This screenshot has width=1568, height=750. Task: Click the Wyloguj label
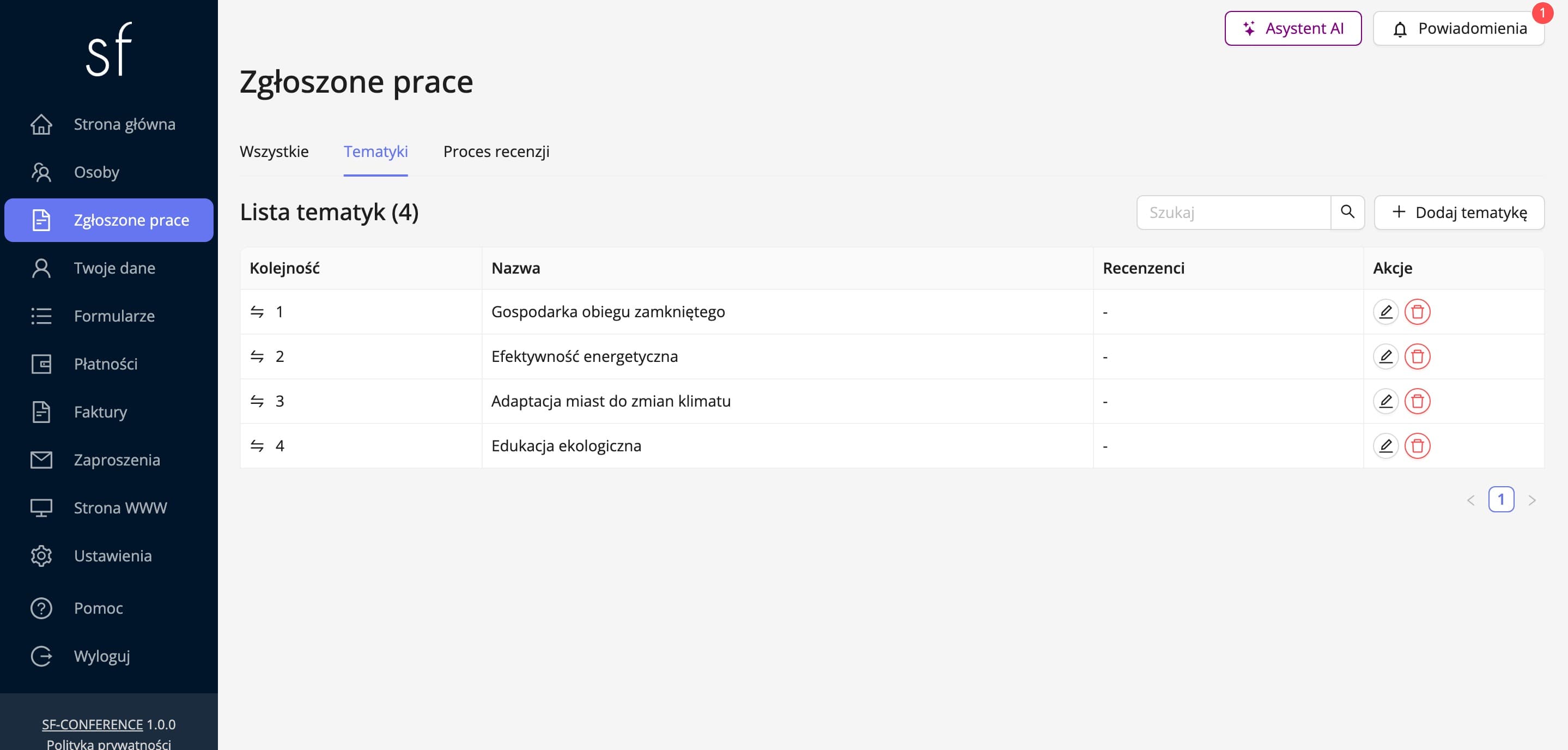pos(102,656)
